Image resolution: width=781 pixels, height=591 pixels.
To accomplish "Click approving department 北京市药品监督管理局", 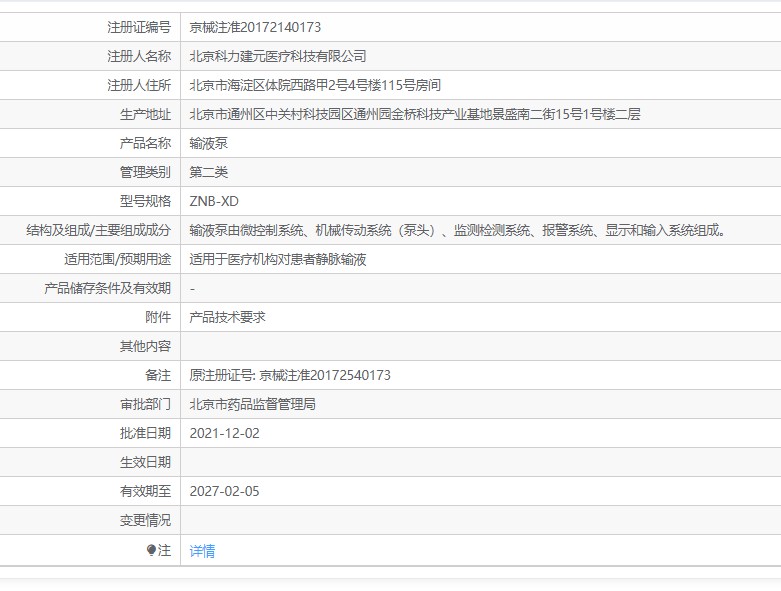I will pyautogui.click(x=253, y=404).
